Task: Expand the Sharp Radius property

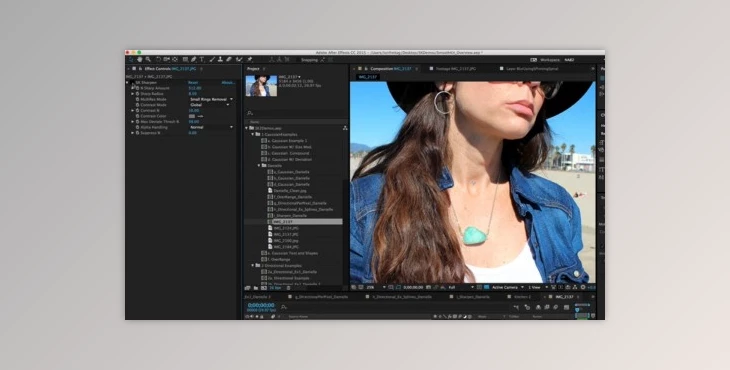Action: pos(132,94)
